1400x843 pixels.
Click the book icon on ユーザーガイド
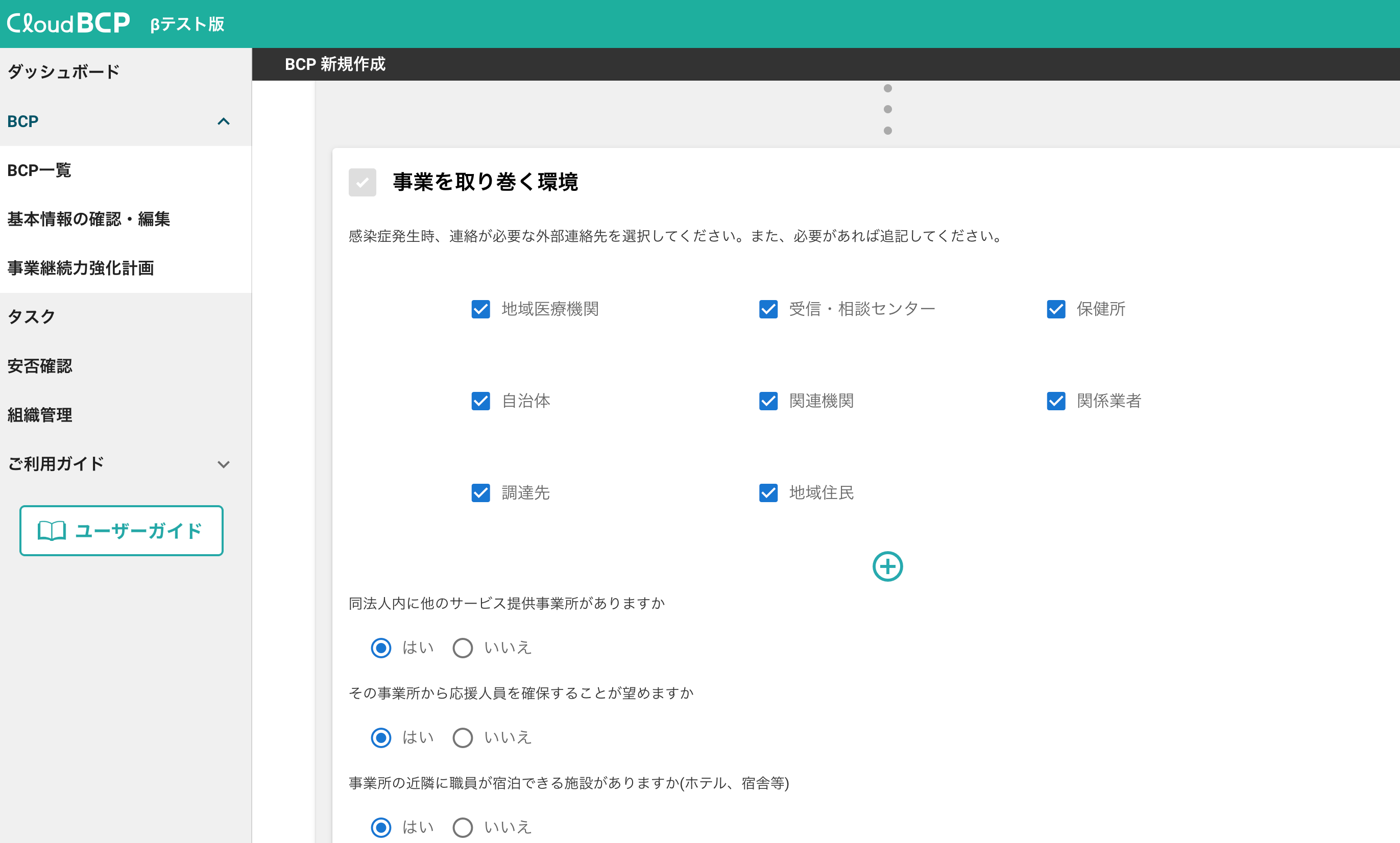[51, 531]
